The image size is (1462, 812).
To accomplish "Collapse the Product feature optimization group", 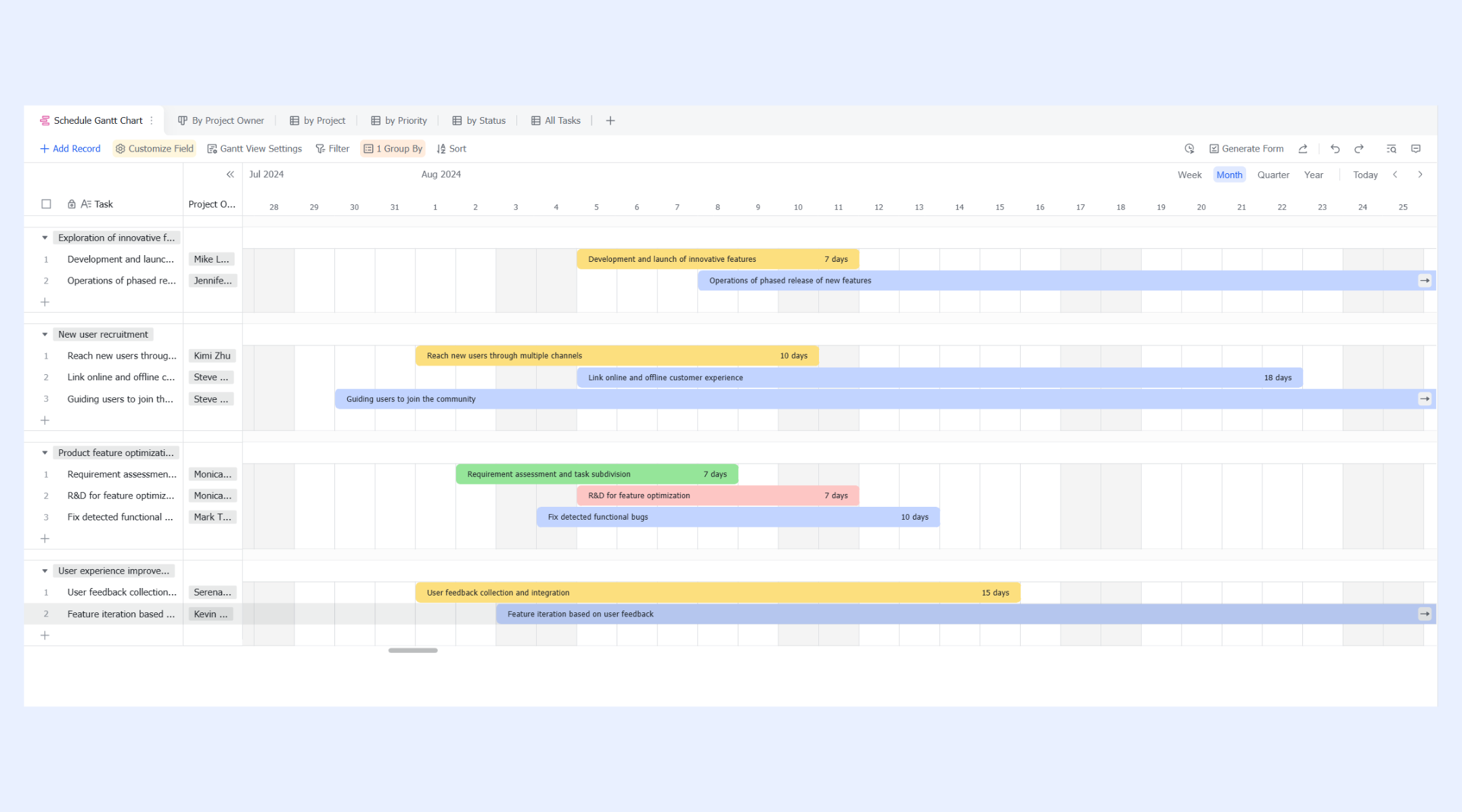I will [45, 453].
